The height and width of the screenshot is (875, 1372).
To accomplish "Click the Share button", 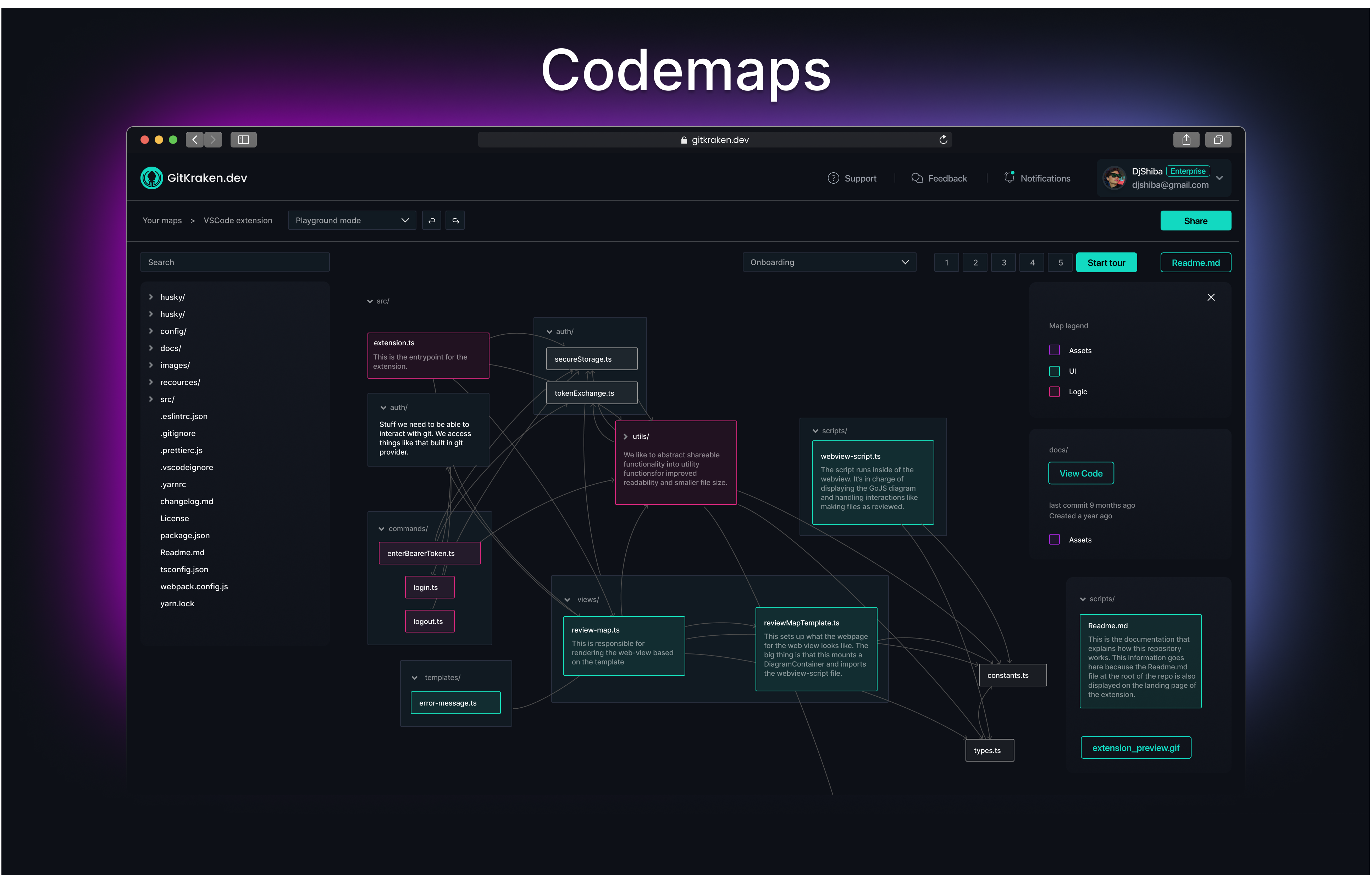I will tap(1195, 221).
